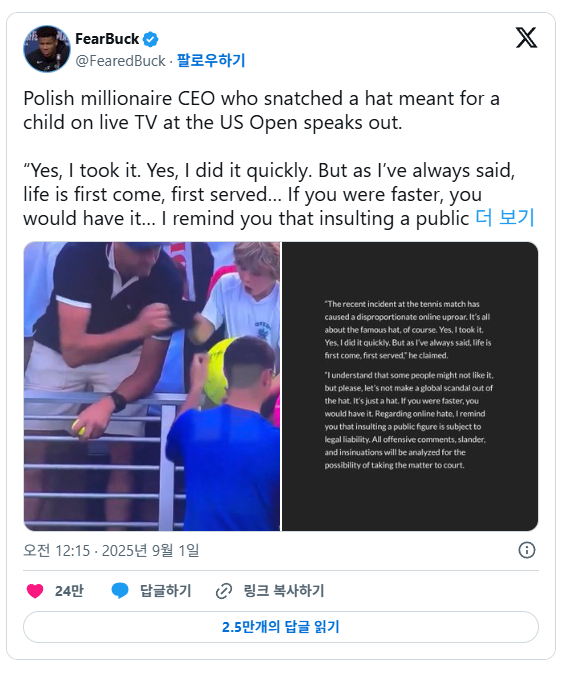Click the chain link copy icon
Viewport: 578px width, 679px height.
[x=224, y=591]
